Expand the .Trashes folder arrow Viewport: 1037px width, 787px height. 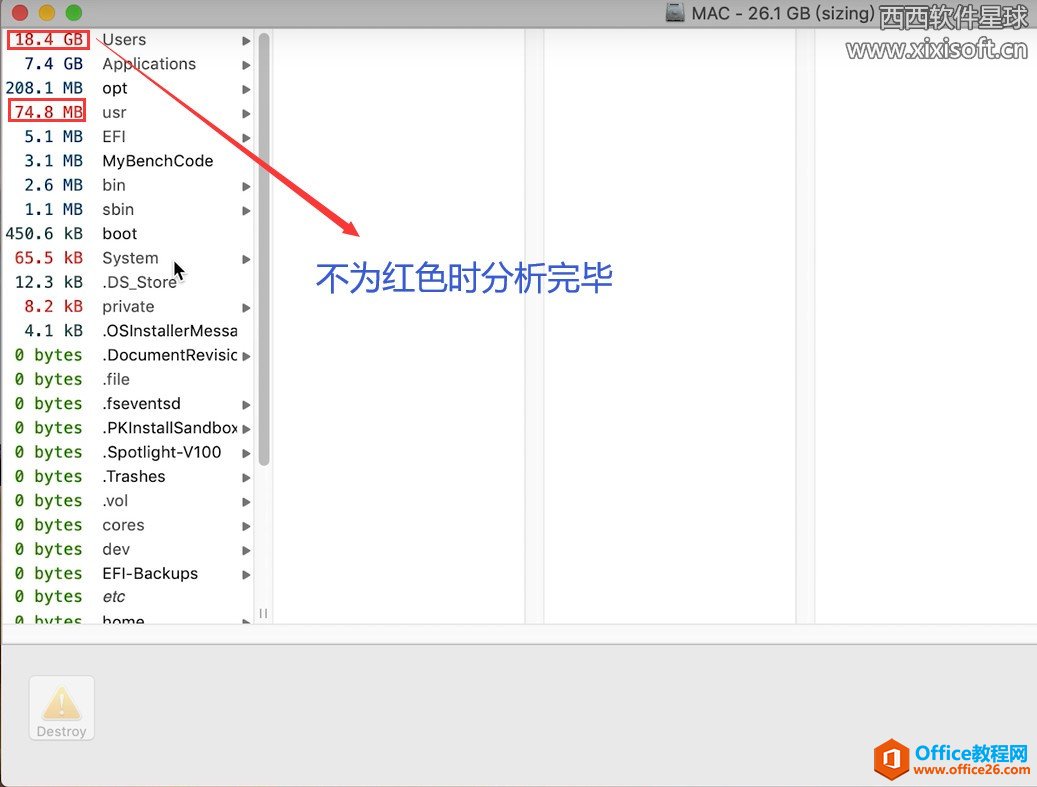click(246, 477)
